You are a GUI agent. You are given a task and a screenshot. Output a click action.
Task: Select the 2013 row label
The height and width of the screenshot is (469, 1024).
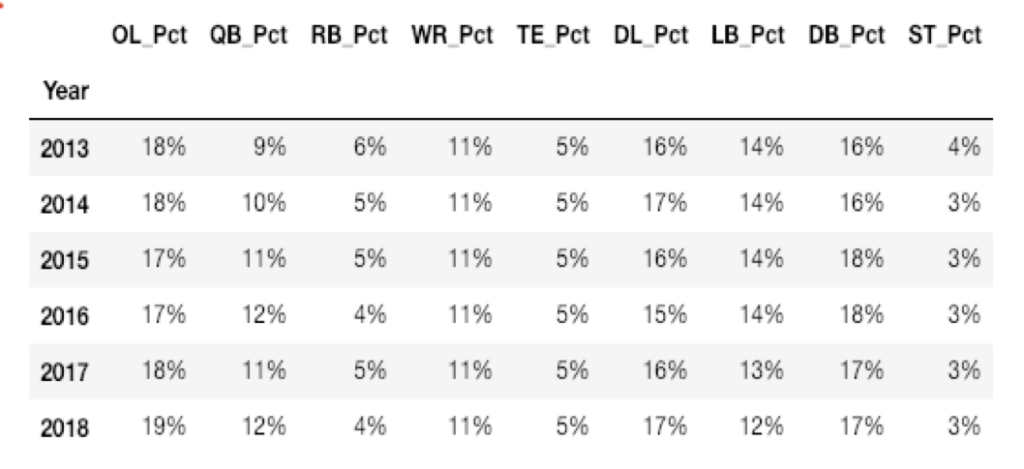coord(65,149)
